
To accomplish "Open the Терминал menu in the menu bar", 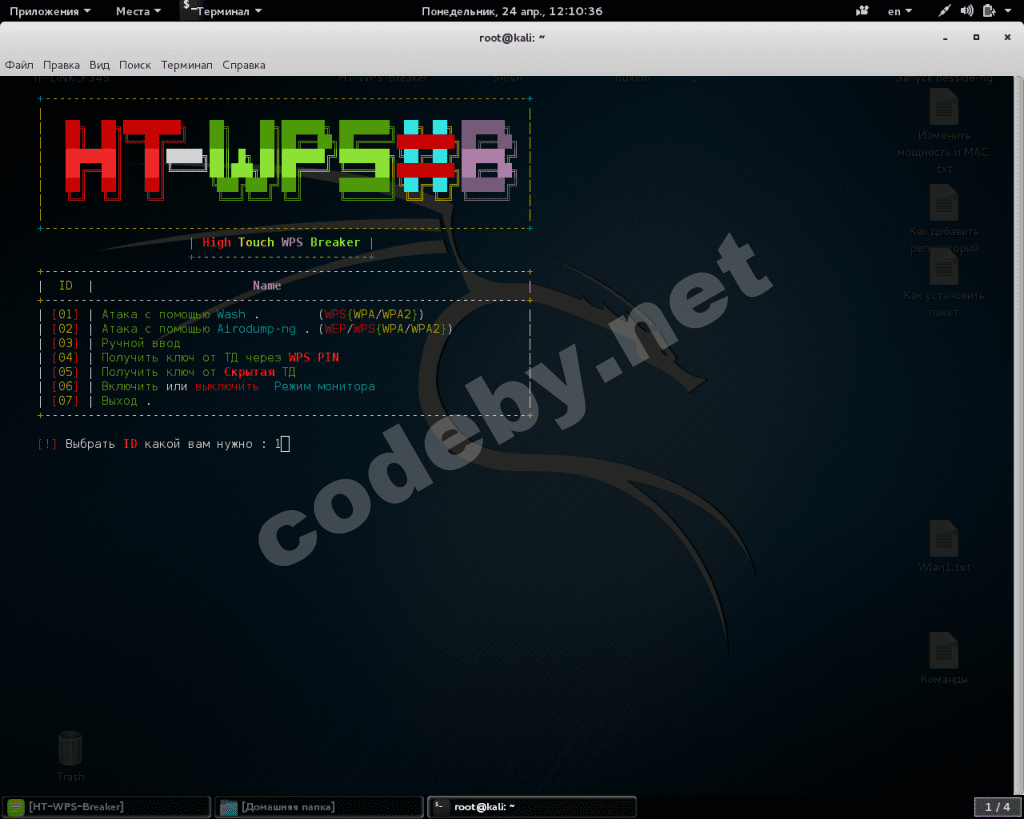I will pos(187,65).
